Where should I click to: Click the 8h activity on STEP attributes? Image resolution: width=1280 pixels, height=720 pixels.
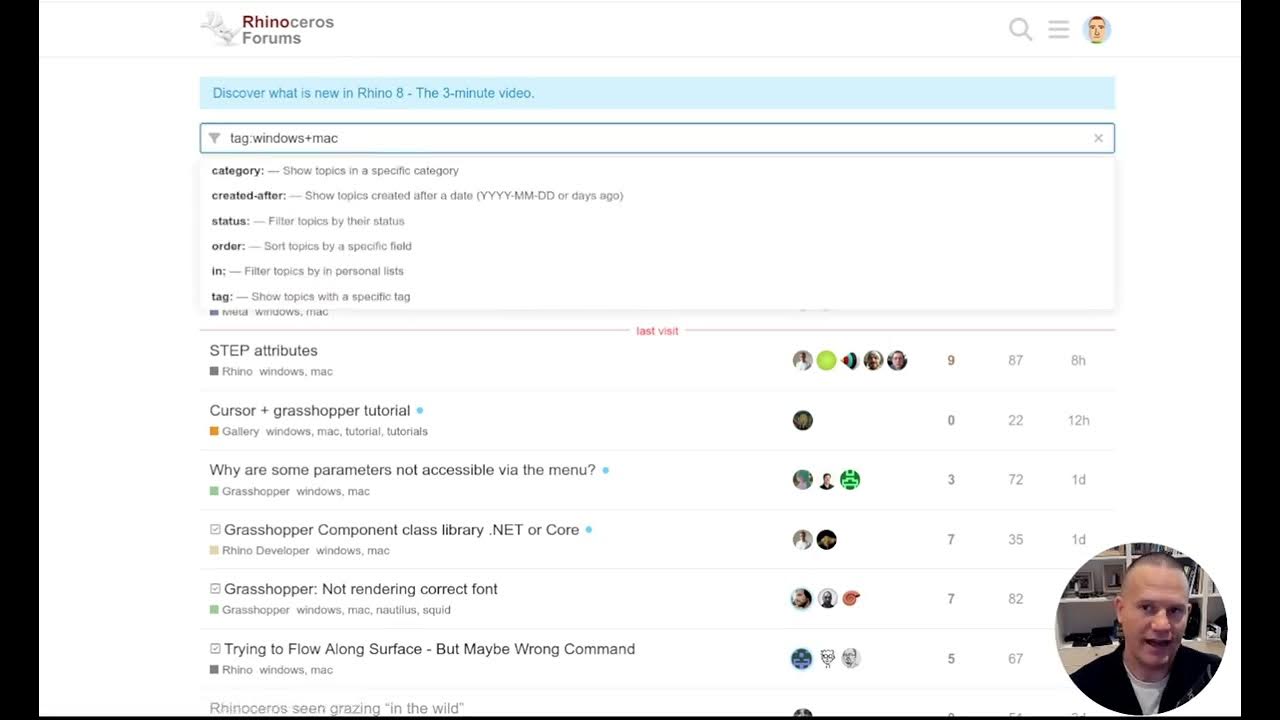point(1078,361)
